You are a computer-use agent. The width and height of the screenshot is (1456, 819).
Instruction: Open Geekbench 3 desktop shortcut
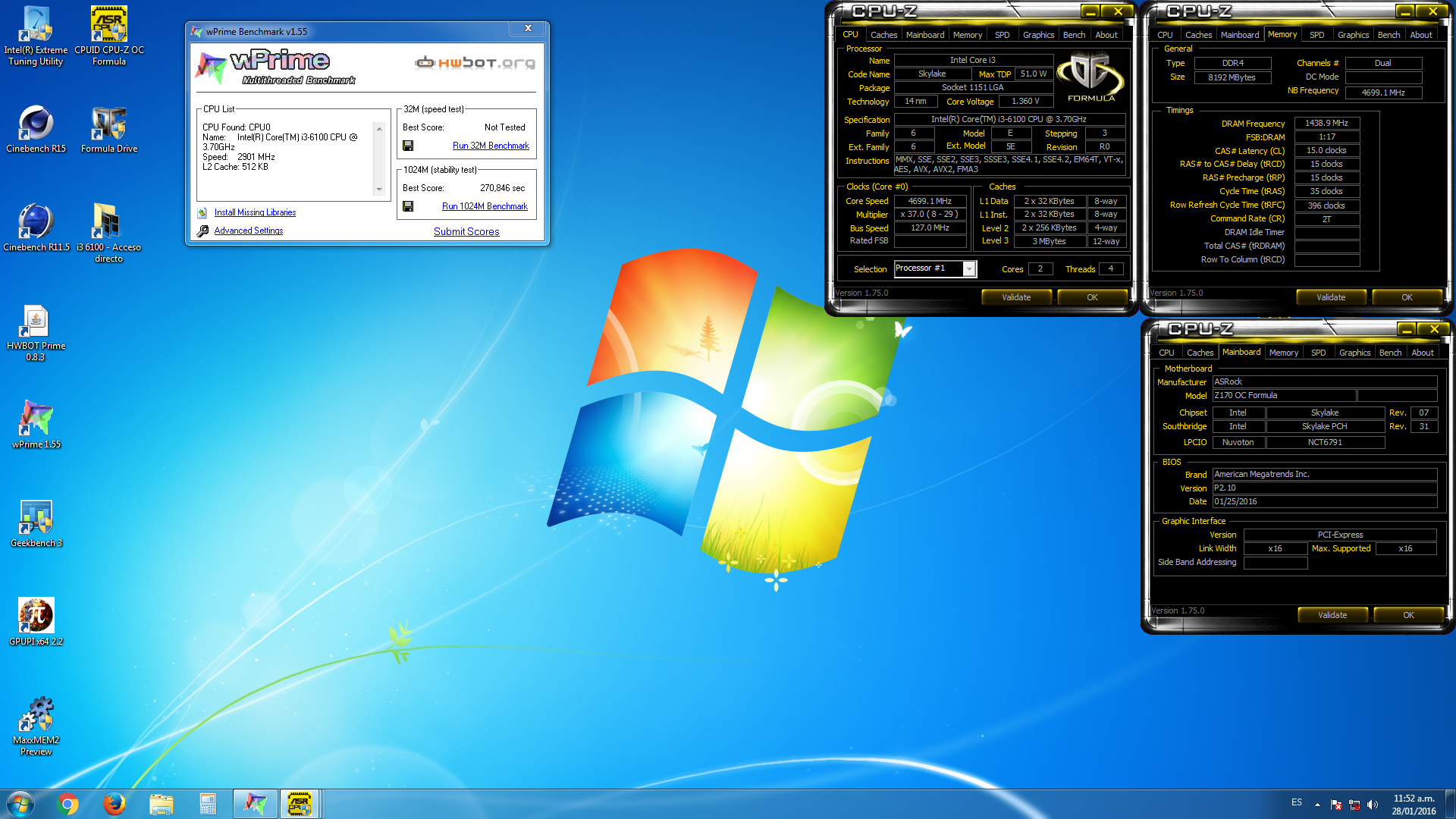36,523
